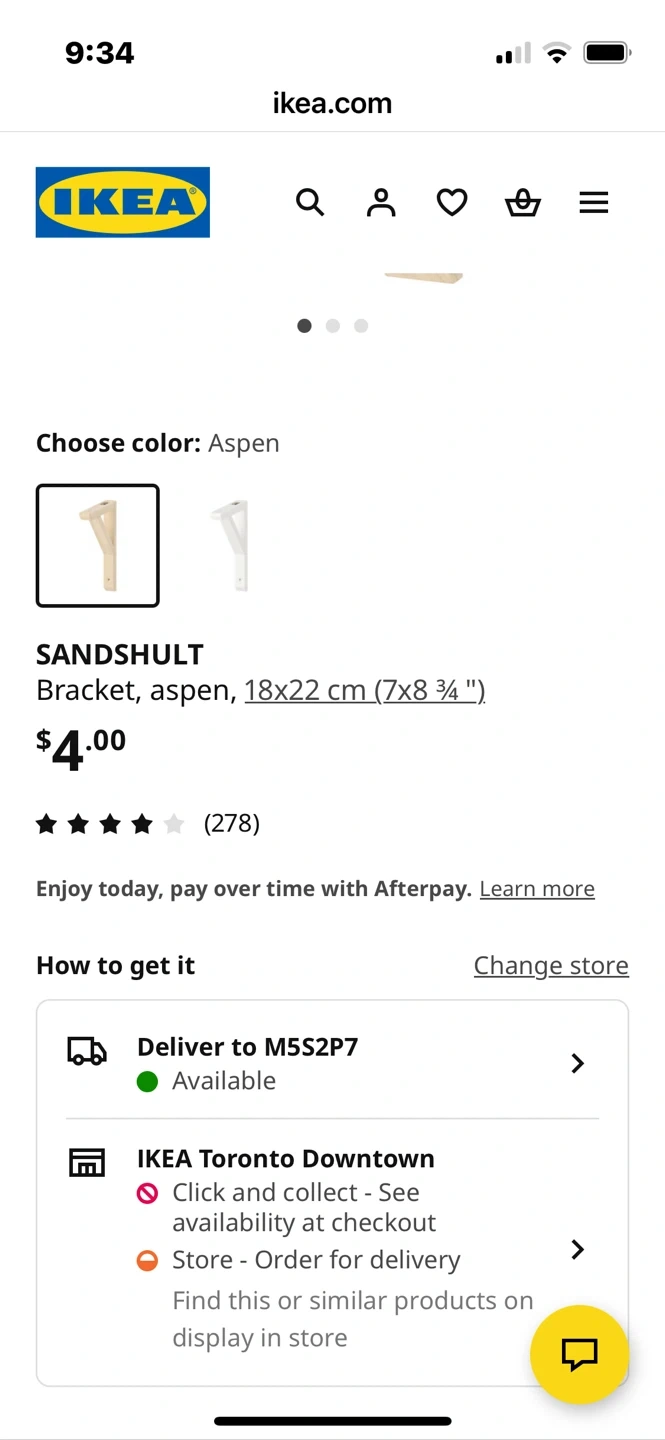Screen dimensions: 665x1440
Task: Jump to third image carousel dot
Action: coord(361,326)
